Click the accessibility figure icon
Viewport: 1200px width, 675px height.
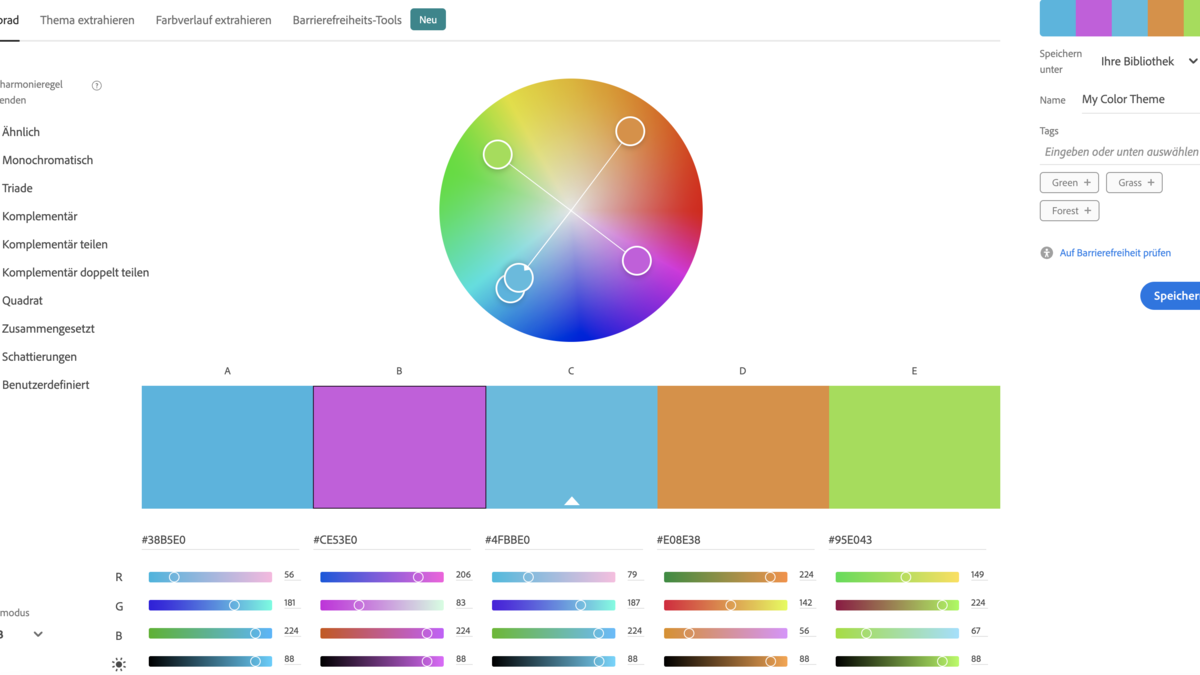(x=1046, y=253)
